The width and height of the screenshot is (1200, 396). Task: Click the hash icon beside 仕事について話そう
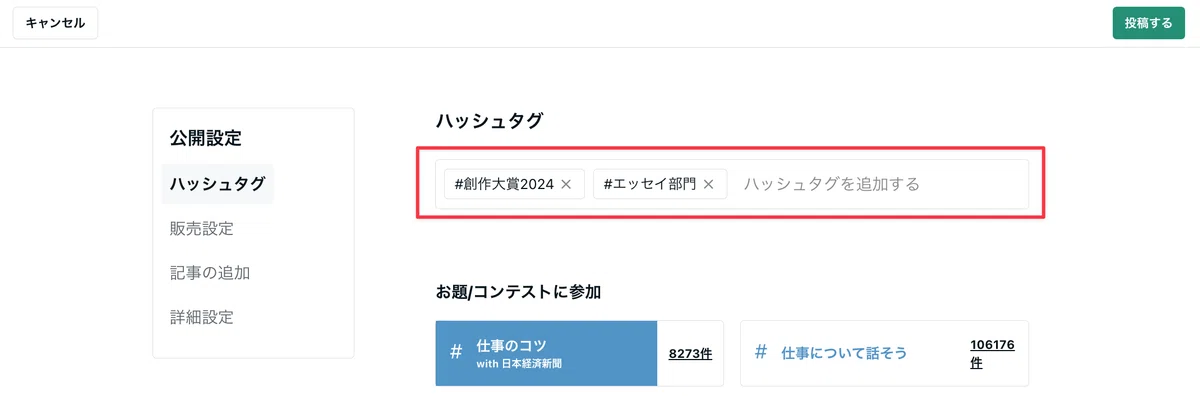(761, 352)
